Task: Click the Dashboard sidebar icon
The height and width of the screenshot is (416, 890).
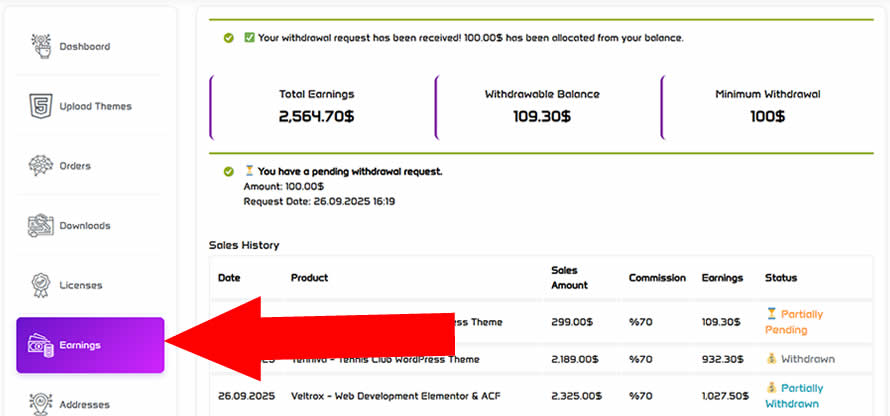Action: coord(41,46)
